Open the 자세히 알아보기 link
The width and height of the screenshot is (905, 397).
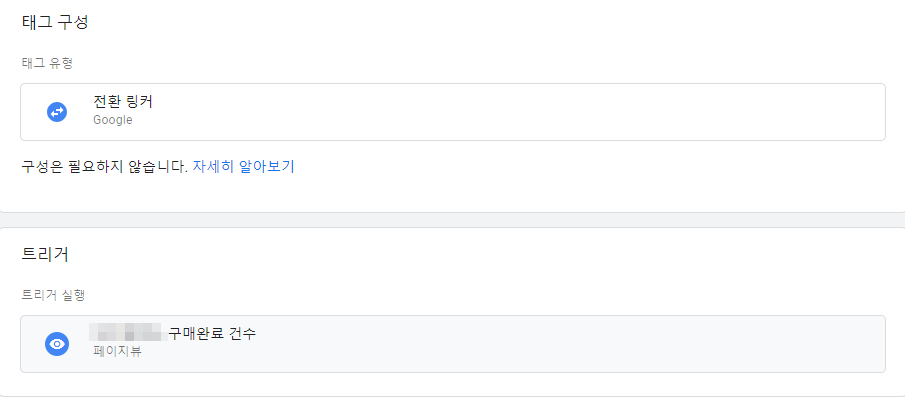243,167
